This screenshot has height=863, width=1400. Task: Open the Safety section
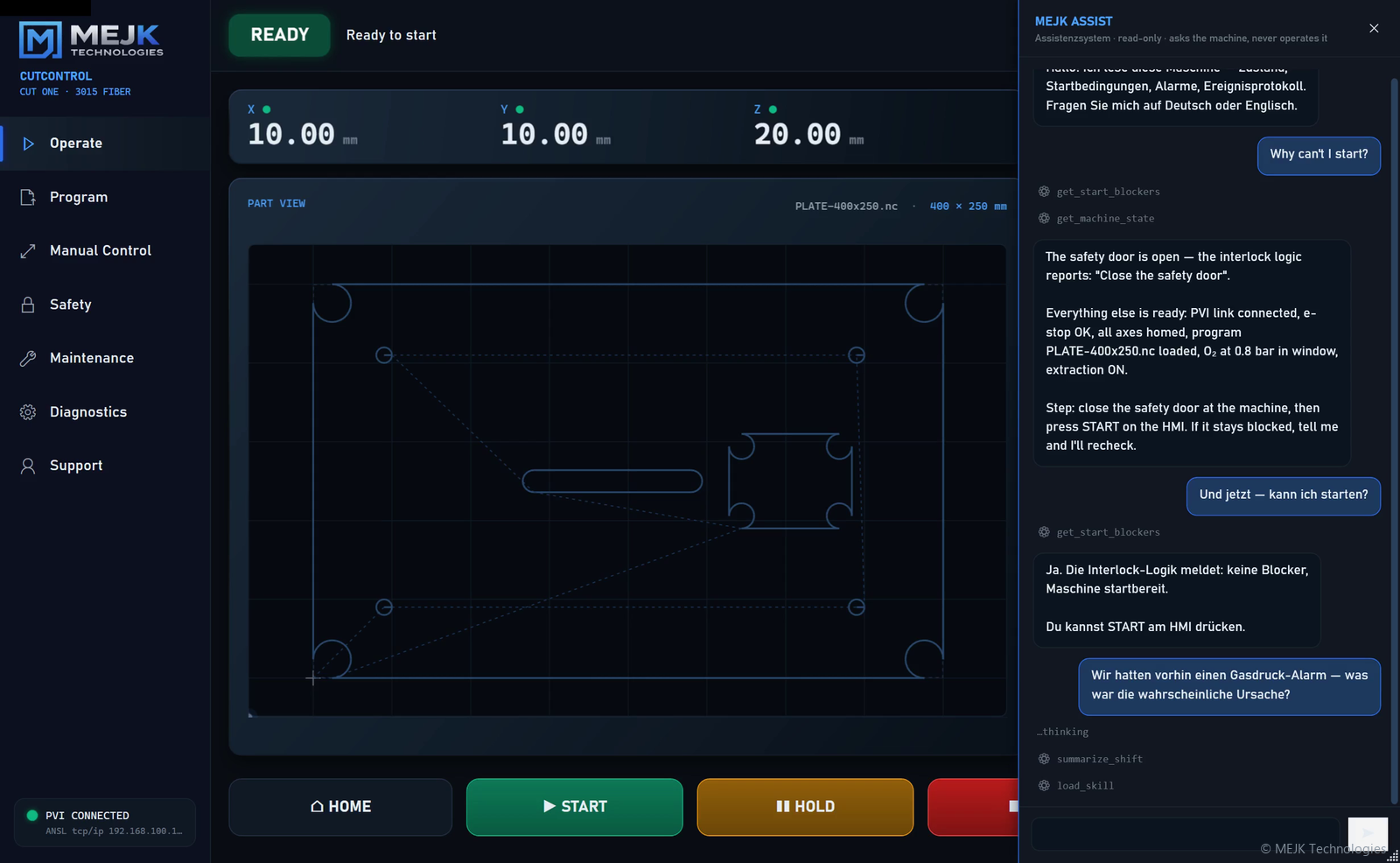(x=105, y=305)
